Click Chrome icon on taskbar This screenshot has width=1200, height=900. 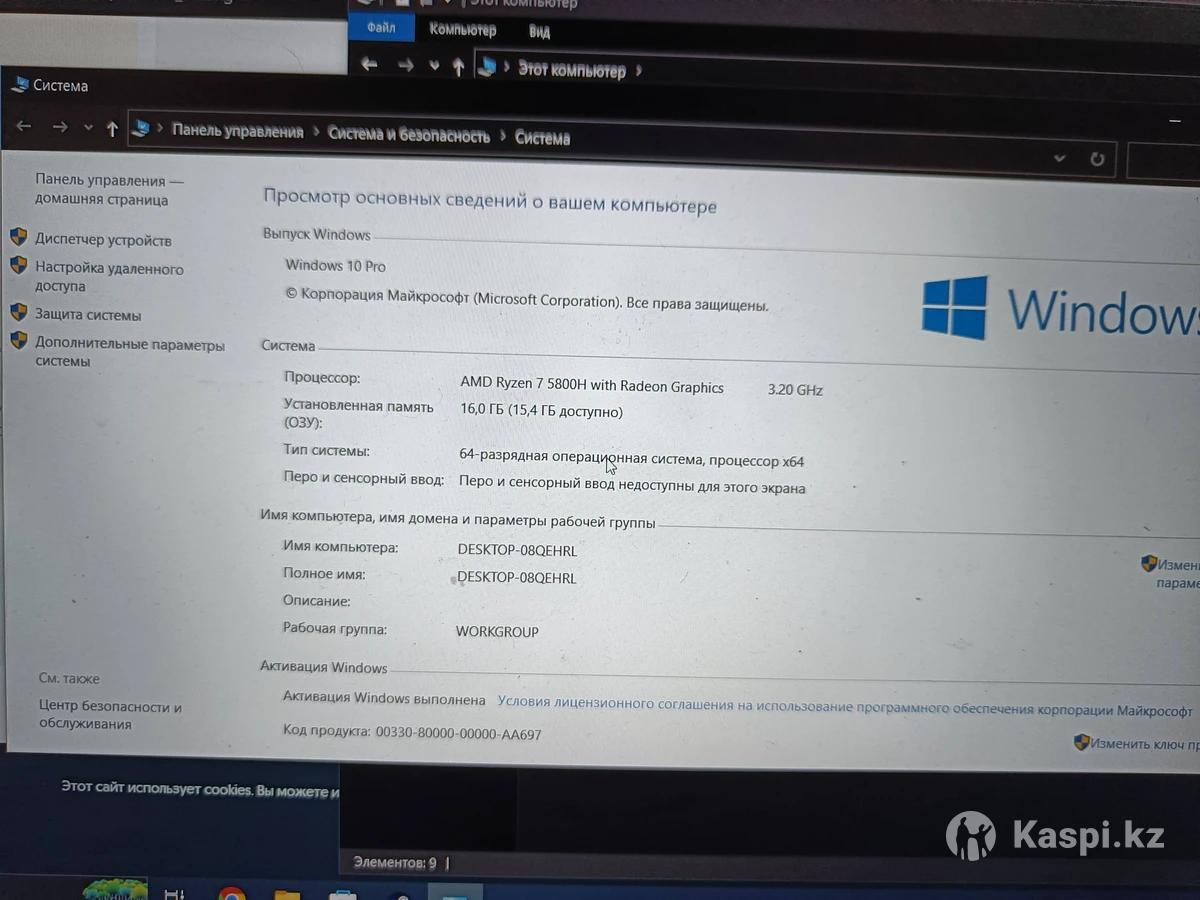coord(232,893)
